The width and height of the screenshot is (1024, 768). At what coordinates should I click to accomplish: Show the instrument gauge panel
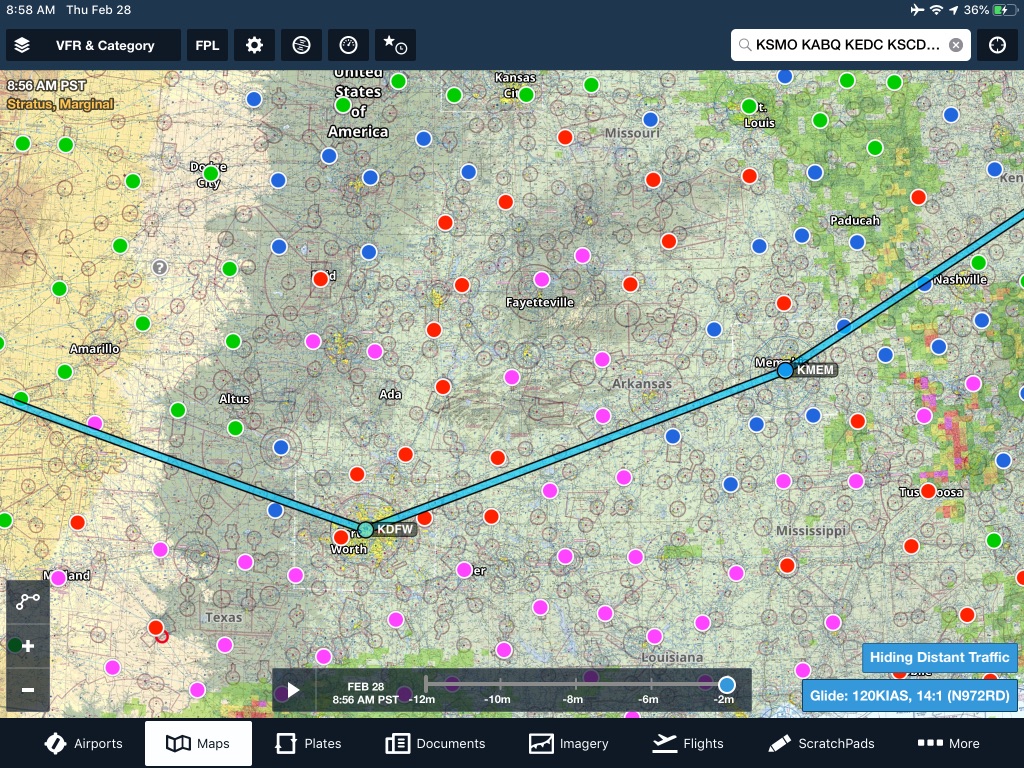coord(348,45)
